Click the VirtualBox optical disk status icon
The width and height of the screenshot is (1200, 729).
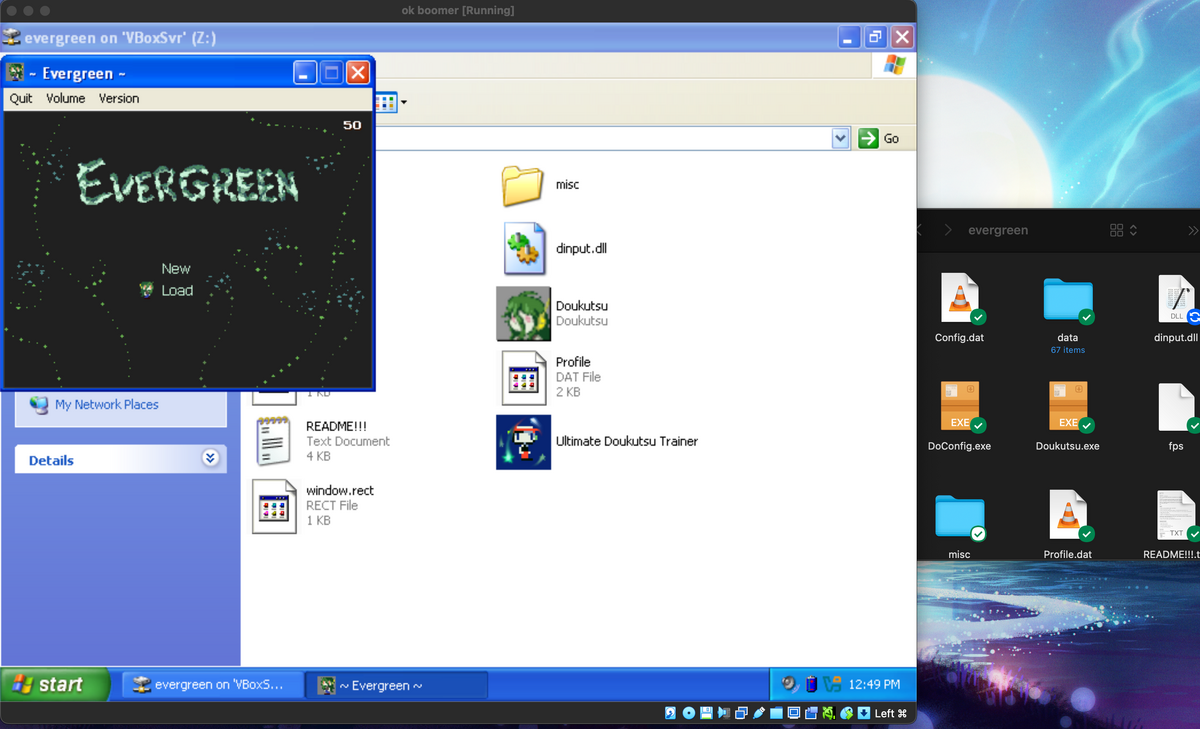[x=689, y=713]
